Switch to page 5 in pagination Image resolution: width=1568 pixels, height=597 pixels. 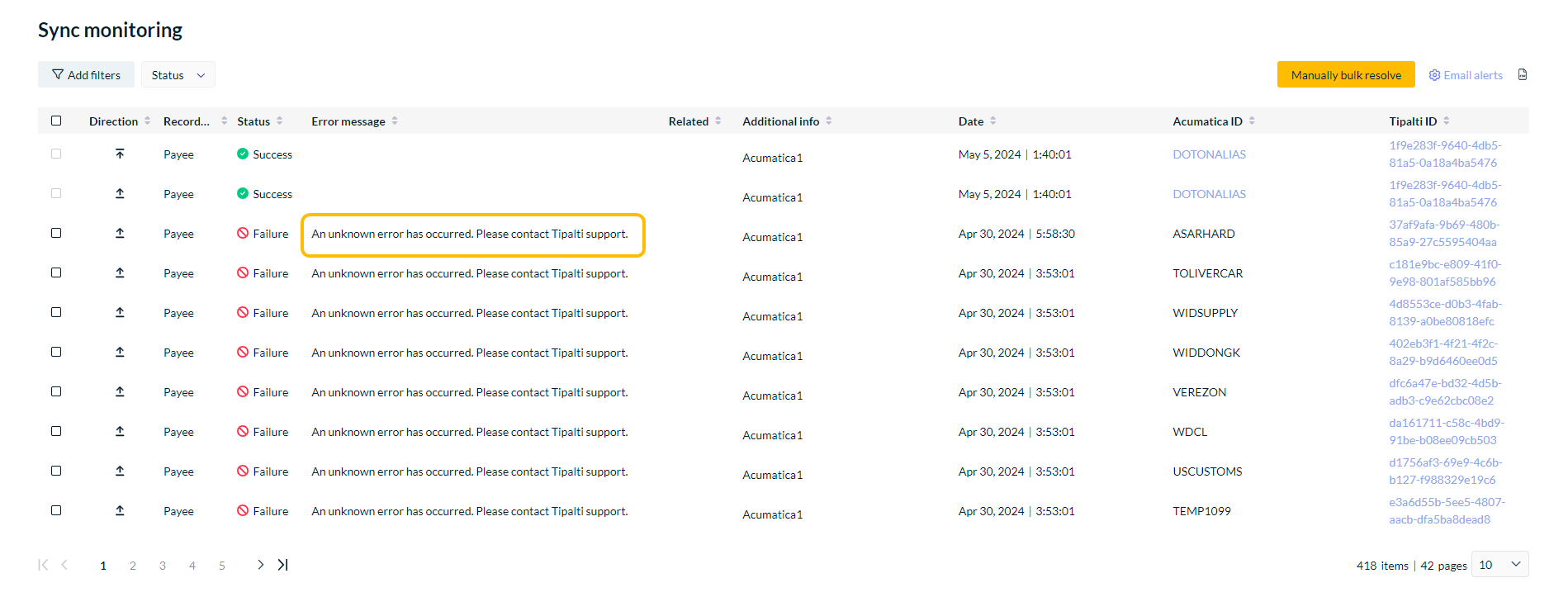coord(222,566)
